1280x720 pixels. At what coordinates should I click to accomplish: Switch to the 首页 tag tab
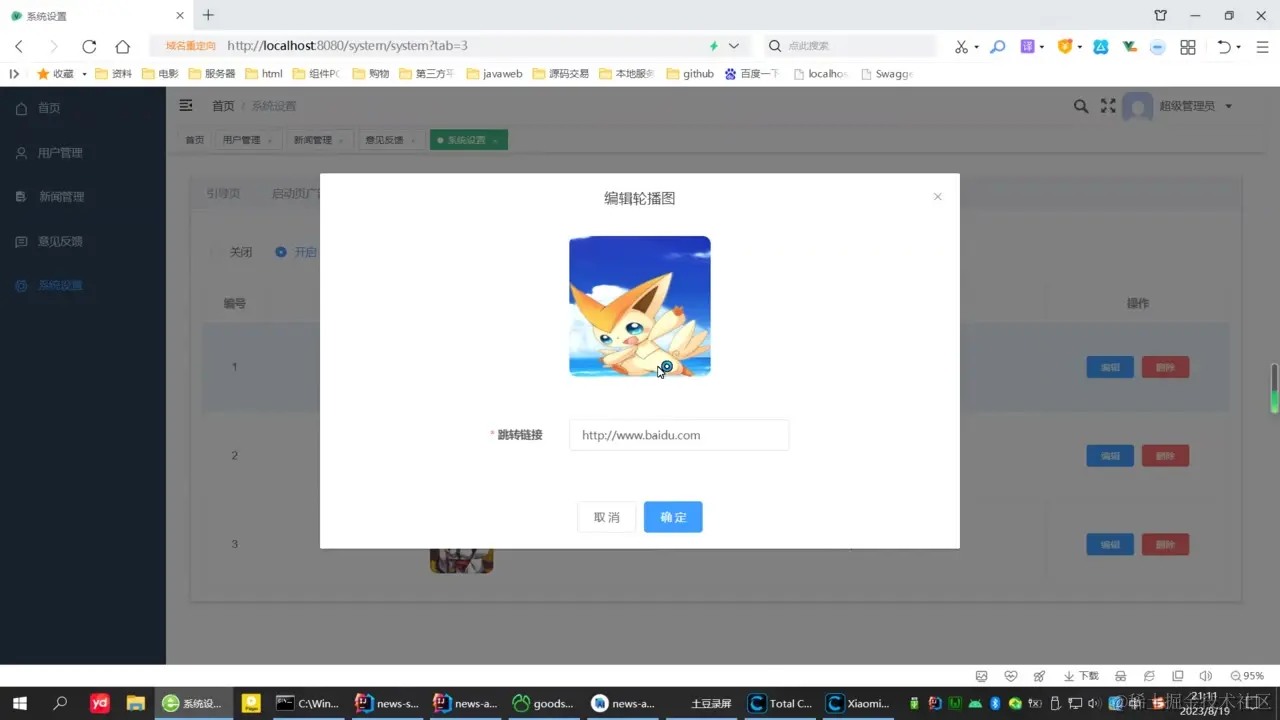click(x=194, y=140)
